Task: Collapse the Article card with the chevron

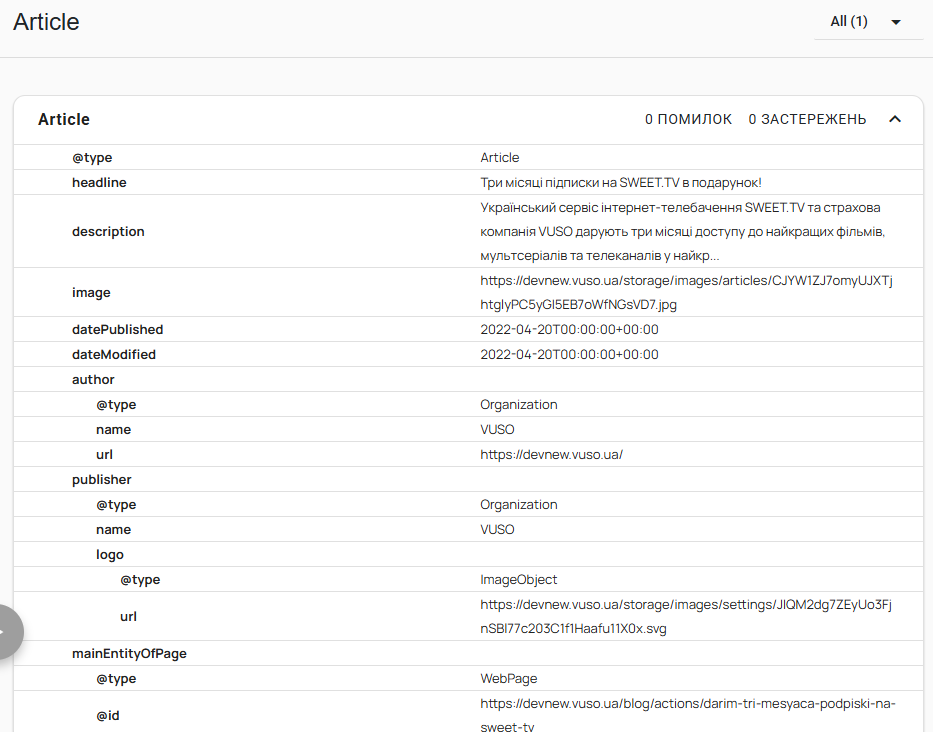Action: tap(895, 119)
